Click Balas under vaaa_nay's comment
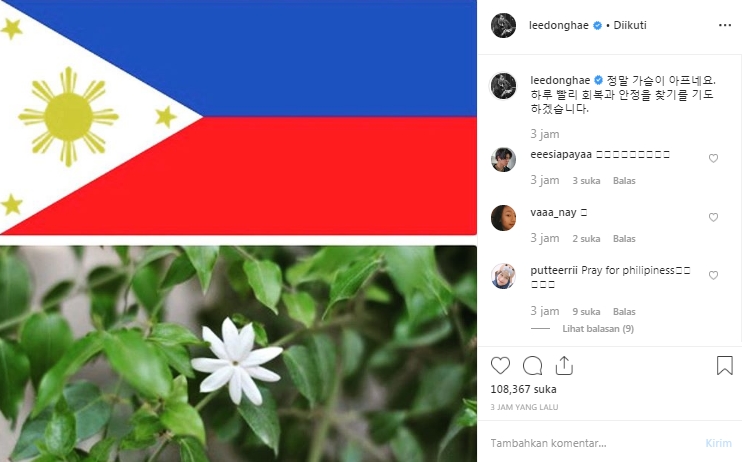This screenshot has height=462, width=742. (624, 239)
